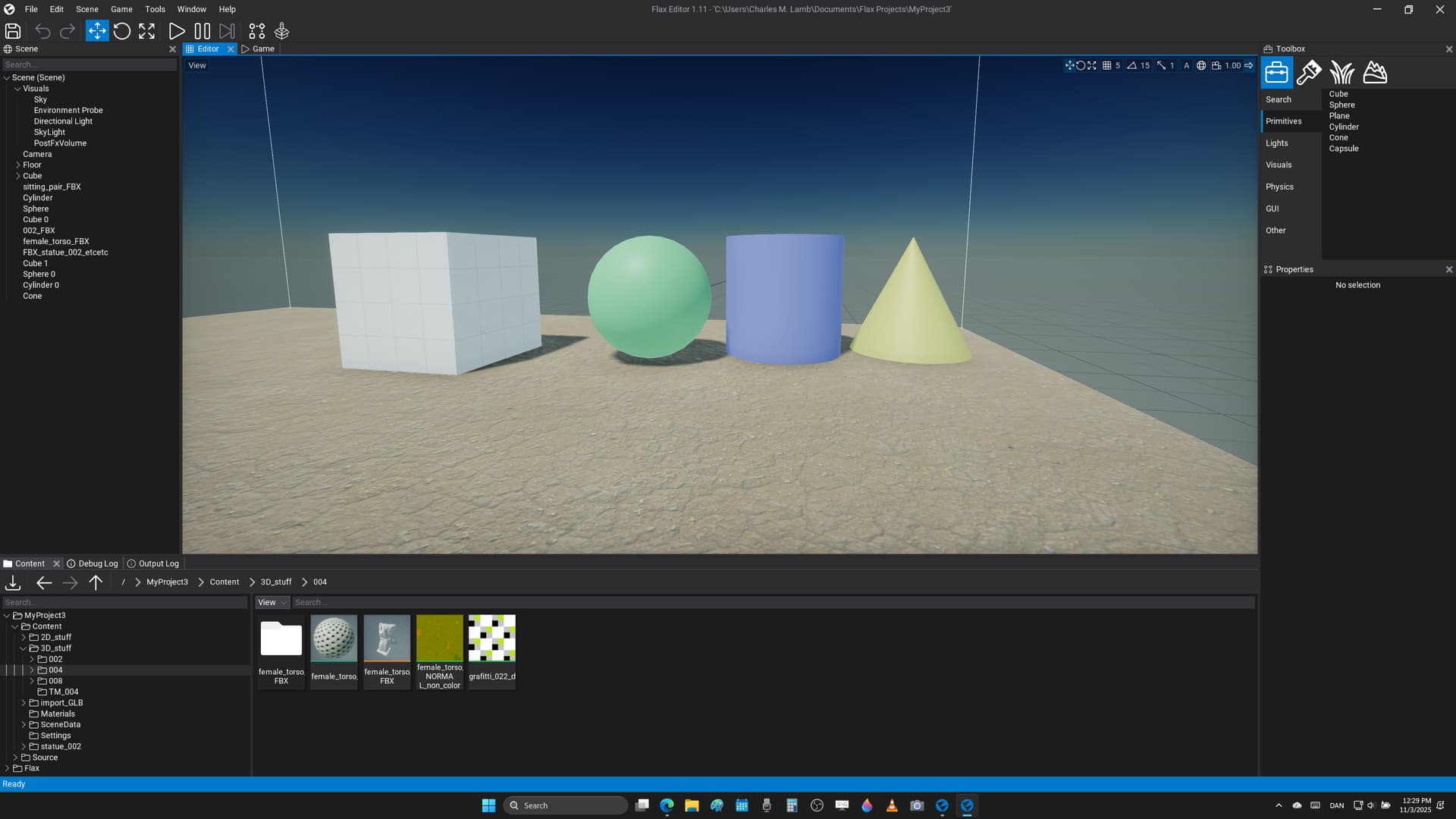Viewport: 1456px width, 819px height.
Task: Collapse the Visuals node in Scene tree
Action: 18,89
